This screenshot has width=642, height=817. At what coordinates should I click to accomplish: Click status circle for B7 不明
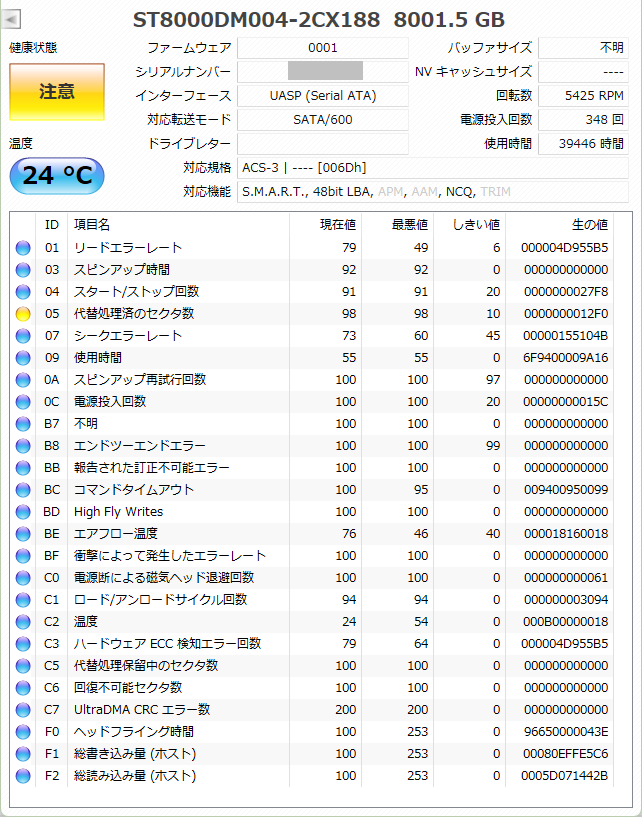[23, 424]
